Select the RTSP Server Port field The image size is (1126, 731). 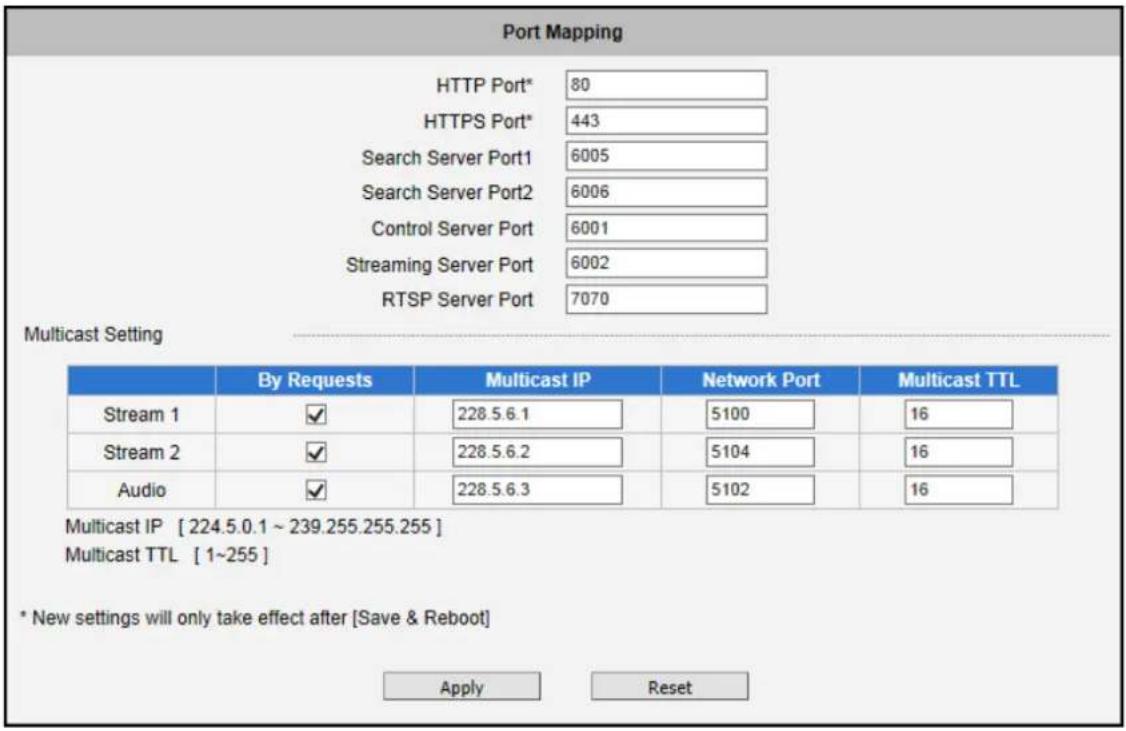click(x=666, y=299)
